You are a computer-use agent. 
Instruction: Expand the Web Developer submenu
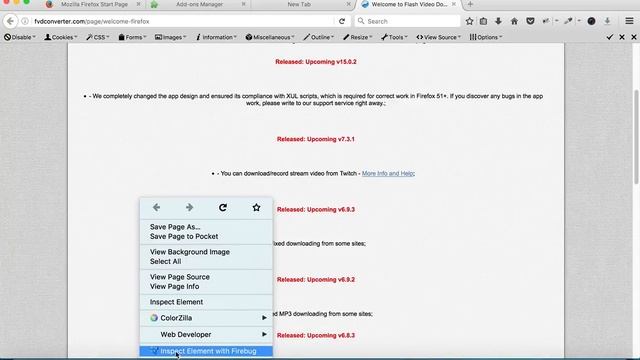[206, 335]
